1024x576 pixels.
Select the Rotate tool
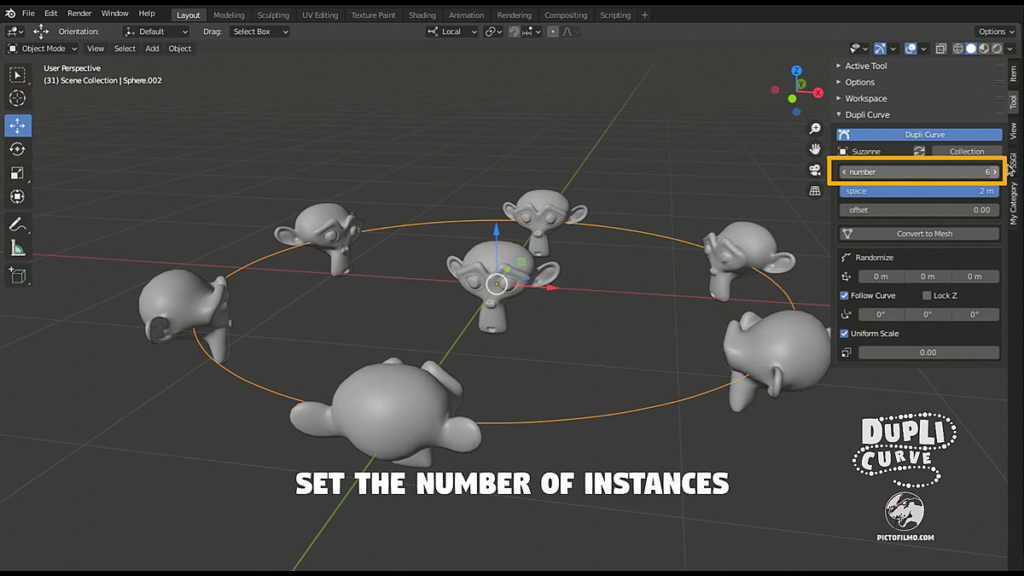pos(18,150)
